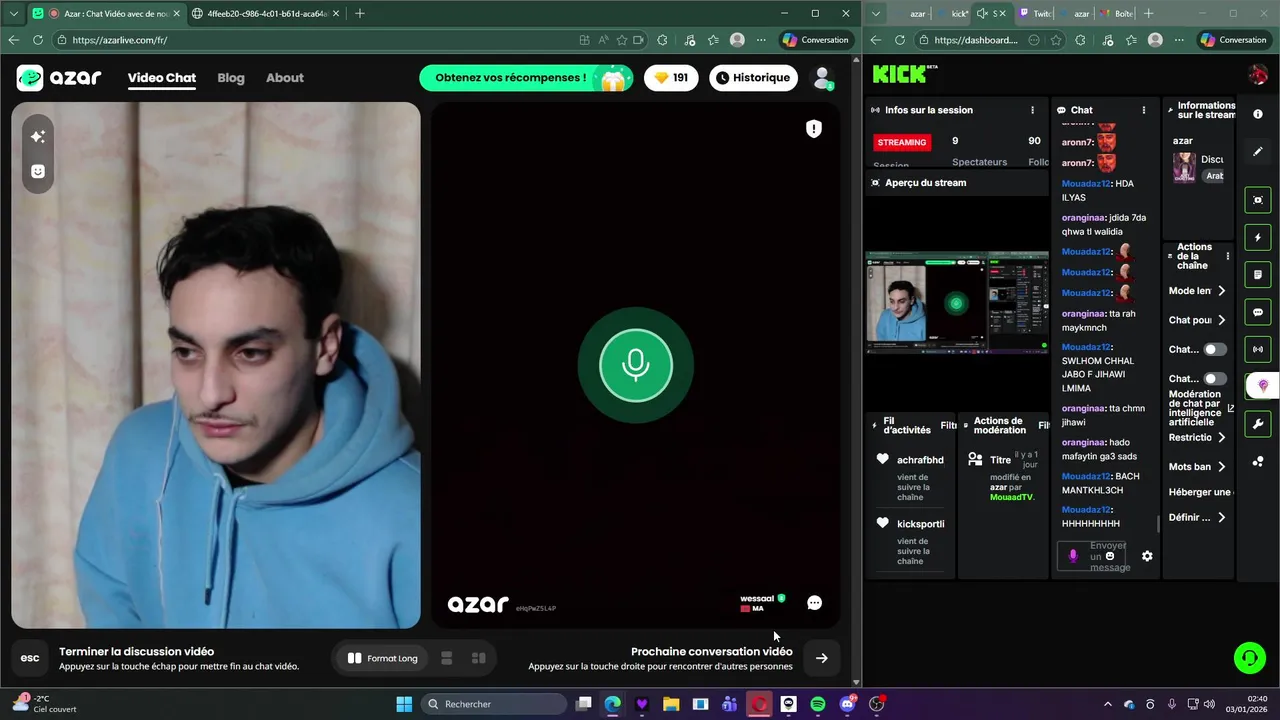This screenshot has width=1280, height=720.
Task: Click the Kick sidebar pencil edit icon
Action: (1258, 152)
